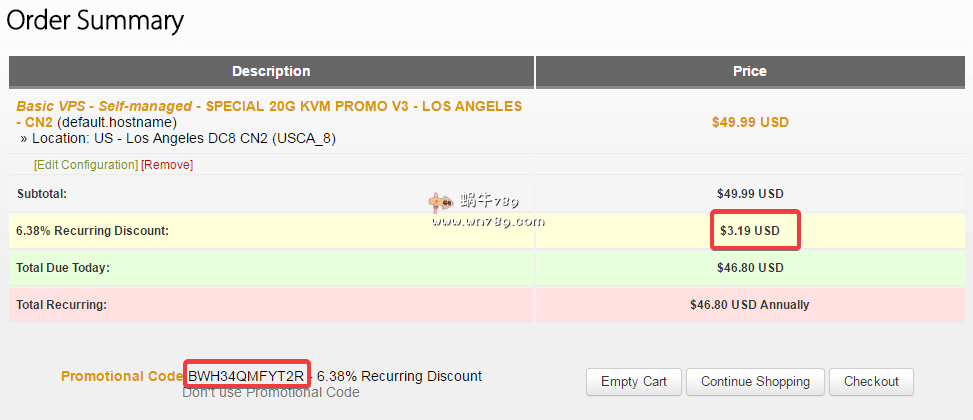The width and height of the screenshot is (973, 420).
Task: Click the 6.38% Recurring Discount row label
Action: click(x=93, y=231)
